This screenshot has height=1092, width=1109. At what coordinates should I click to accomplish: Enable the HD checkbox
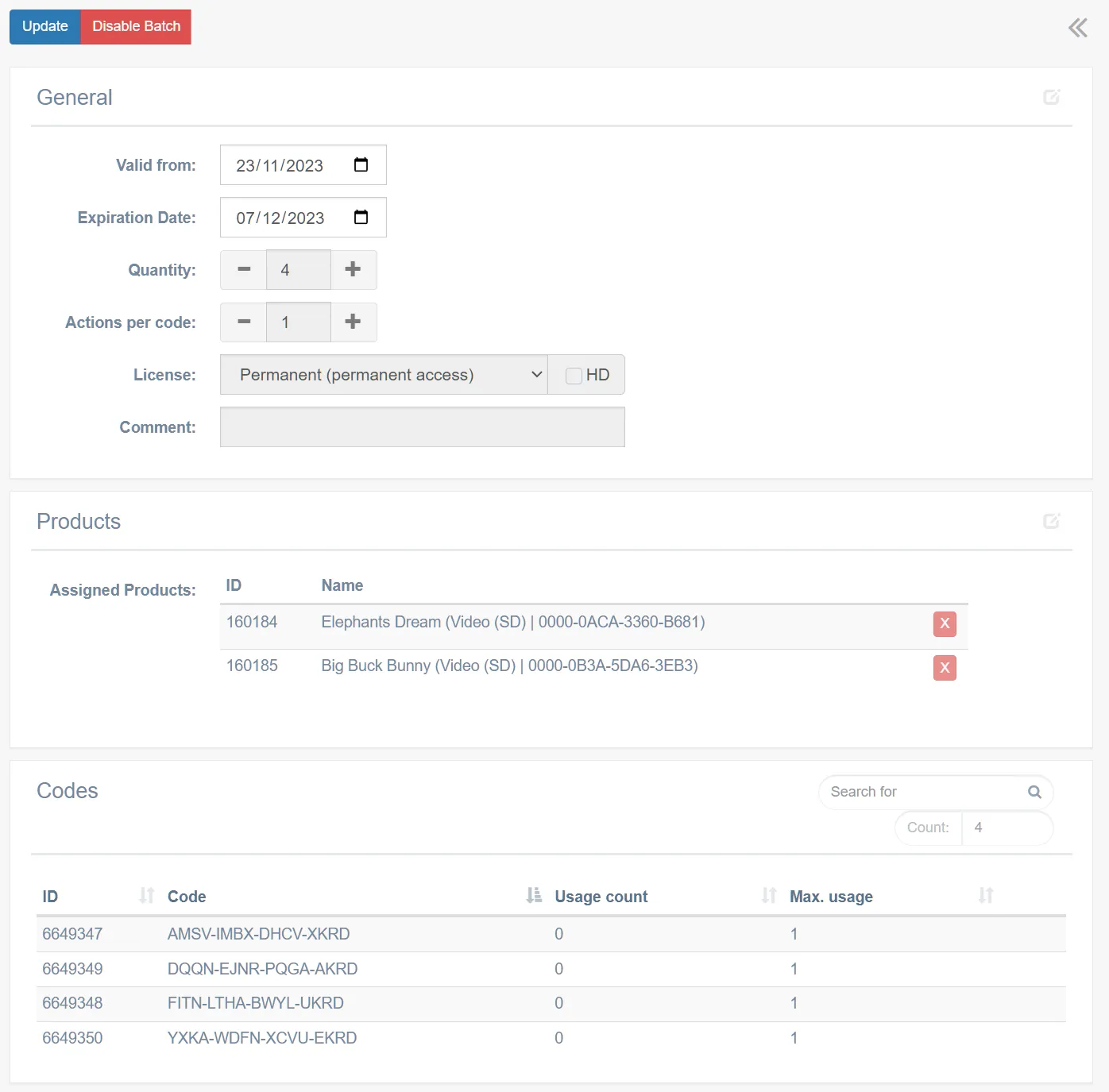[574, 376]
